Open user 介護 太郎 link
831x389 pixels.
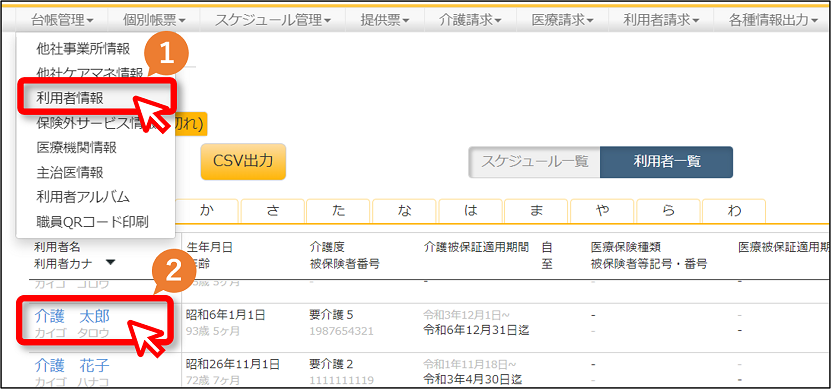tap(72, 316)
